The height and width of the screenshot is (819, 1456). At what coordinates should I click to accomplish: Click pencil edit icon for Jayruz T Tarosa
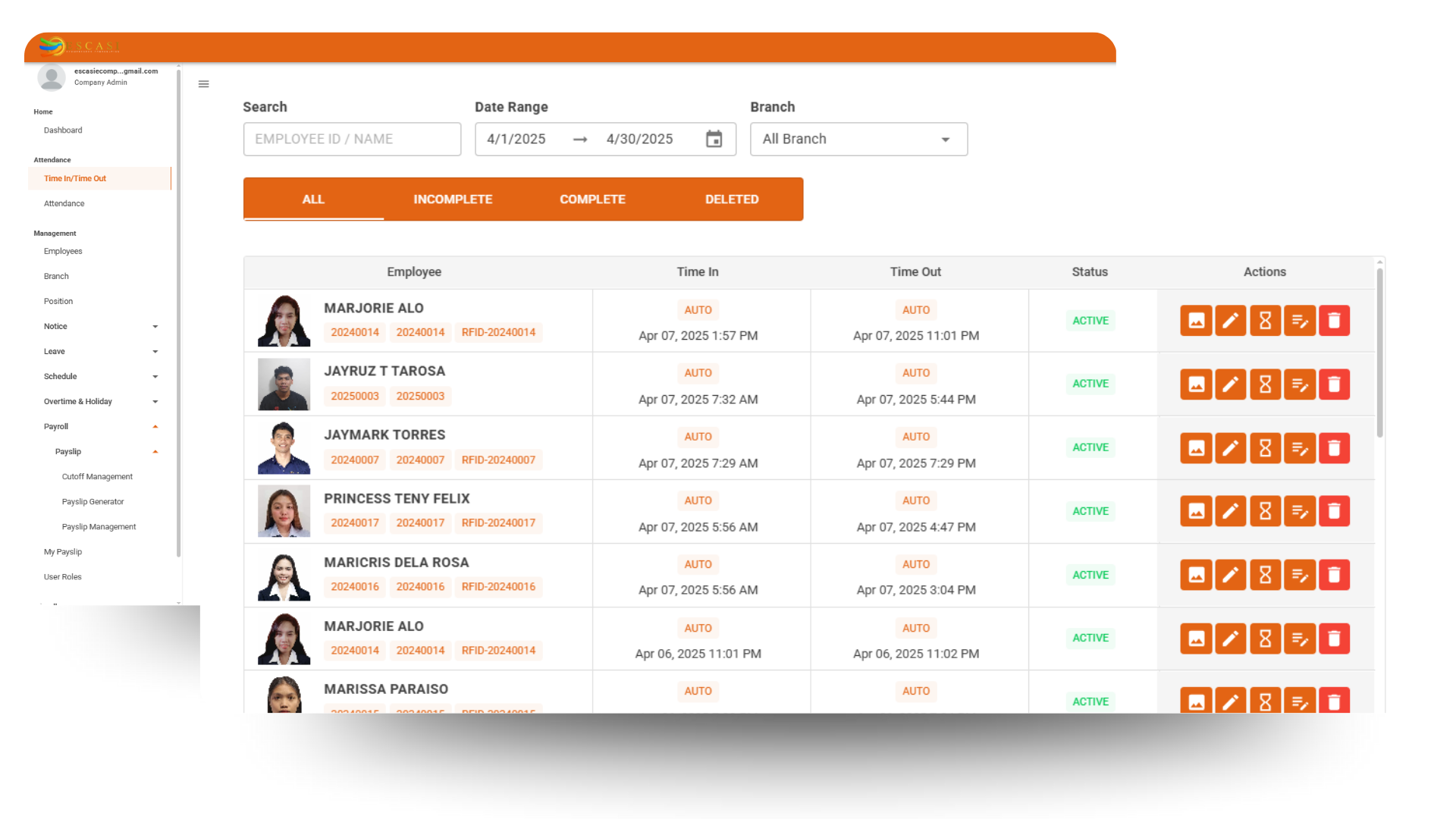1230,384
